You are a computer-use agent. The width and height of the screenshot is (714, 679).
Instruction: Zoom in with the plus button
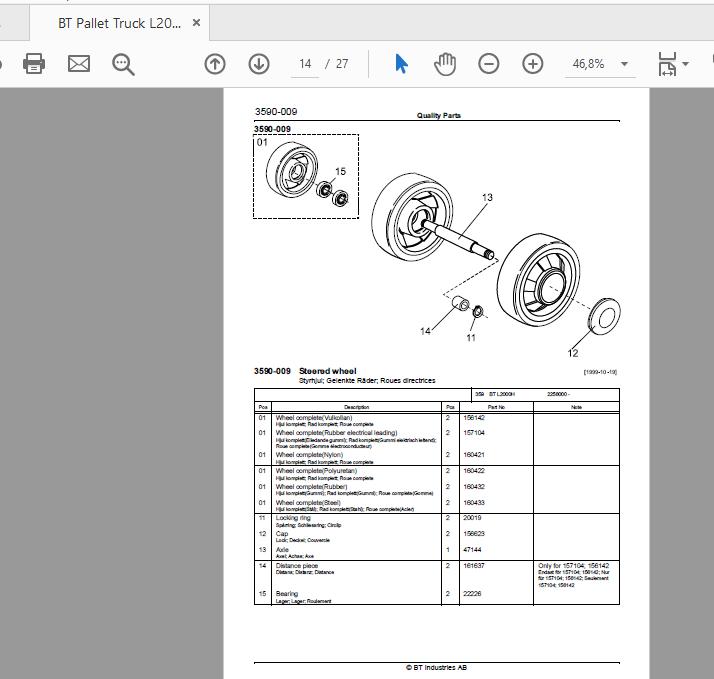coord(532,64)
